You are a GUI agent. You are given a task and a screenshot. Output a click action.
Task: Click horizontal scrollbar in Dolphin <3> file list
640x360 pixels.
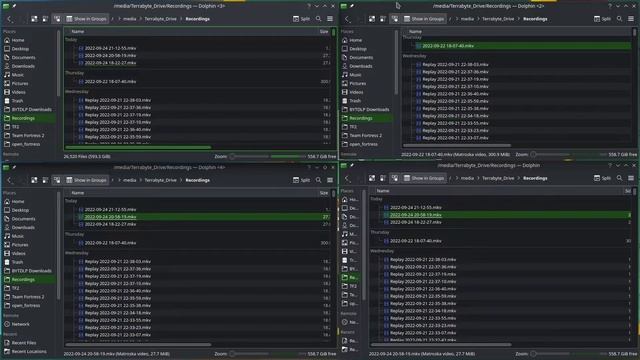point(138,147)
